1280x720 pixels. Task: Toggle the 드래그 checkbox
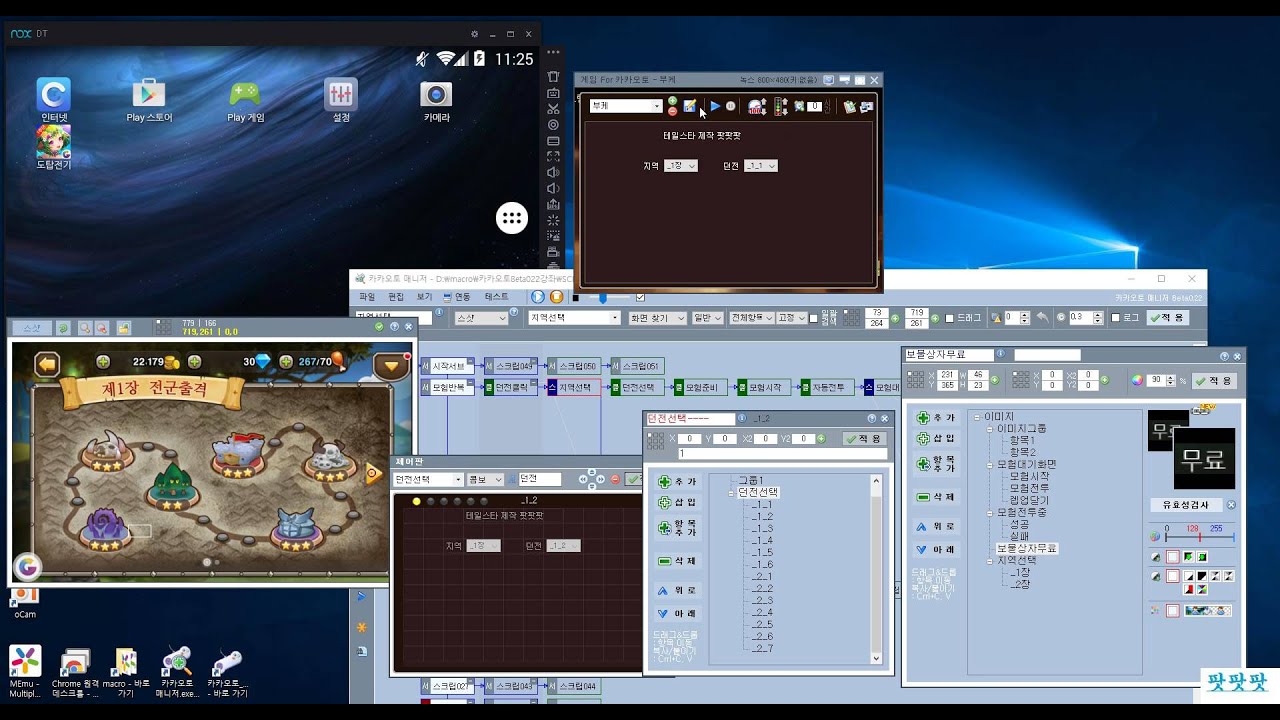tap(950, 318)
